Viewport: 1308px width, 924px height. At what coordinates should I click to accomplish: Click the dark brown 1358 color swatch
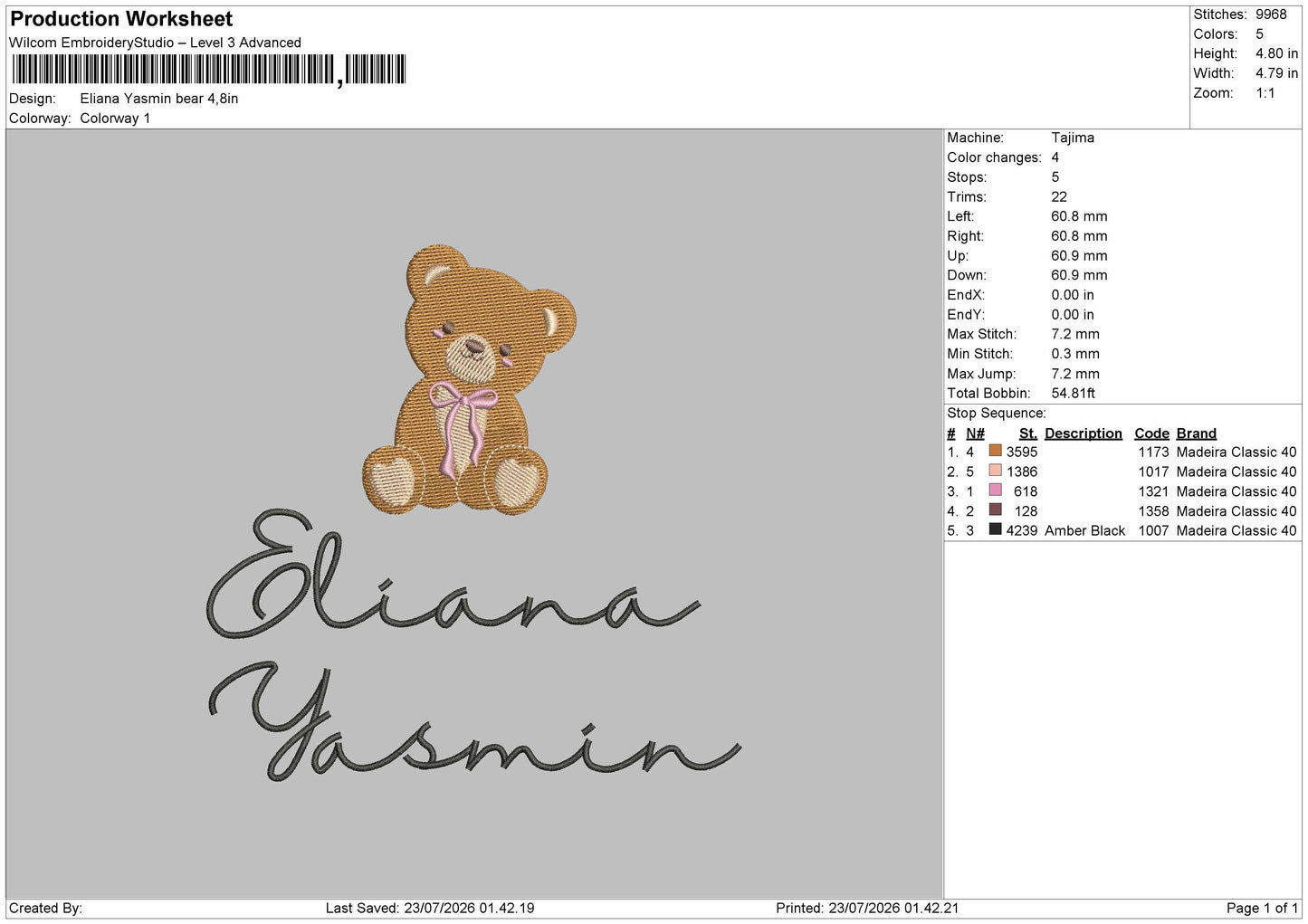(x=996, y=510)
